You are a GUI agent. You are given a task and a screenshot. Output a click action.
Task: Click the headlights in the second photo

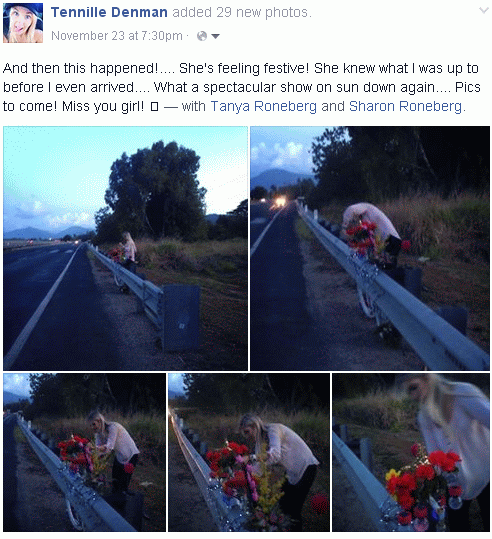coord(278,202)
